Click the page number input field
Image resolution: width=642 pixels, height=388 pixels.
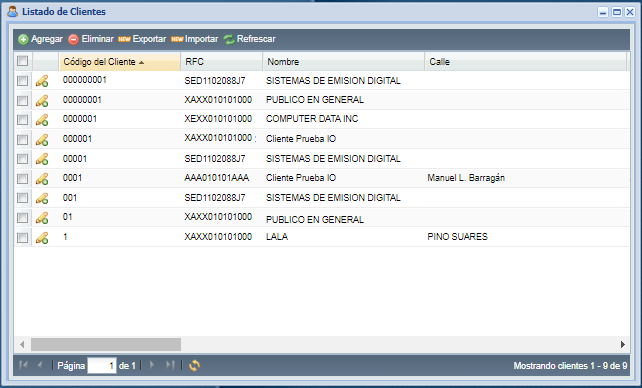pos(102,365)
